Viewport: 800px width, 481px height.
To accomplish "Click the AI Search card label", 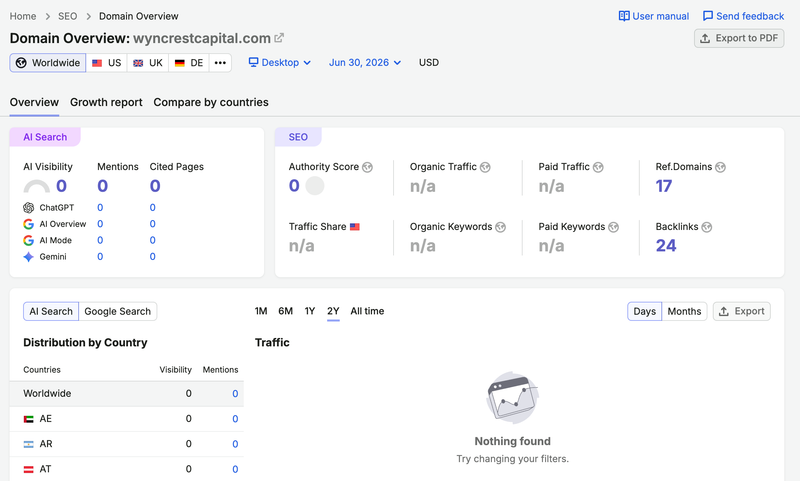I will pos(45,137).
